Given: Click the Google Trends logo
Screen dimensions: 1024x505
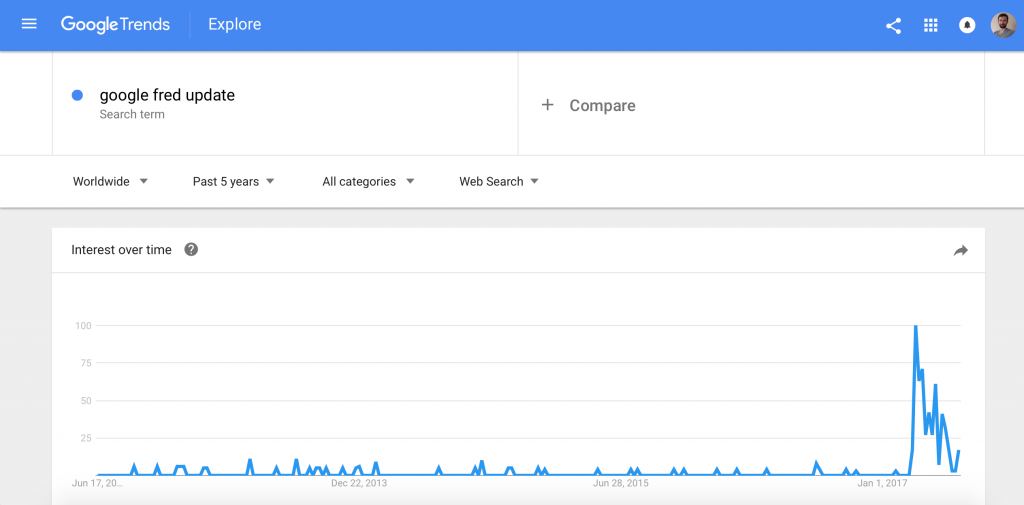Looking at the screenshot, I should click(116, 25).
